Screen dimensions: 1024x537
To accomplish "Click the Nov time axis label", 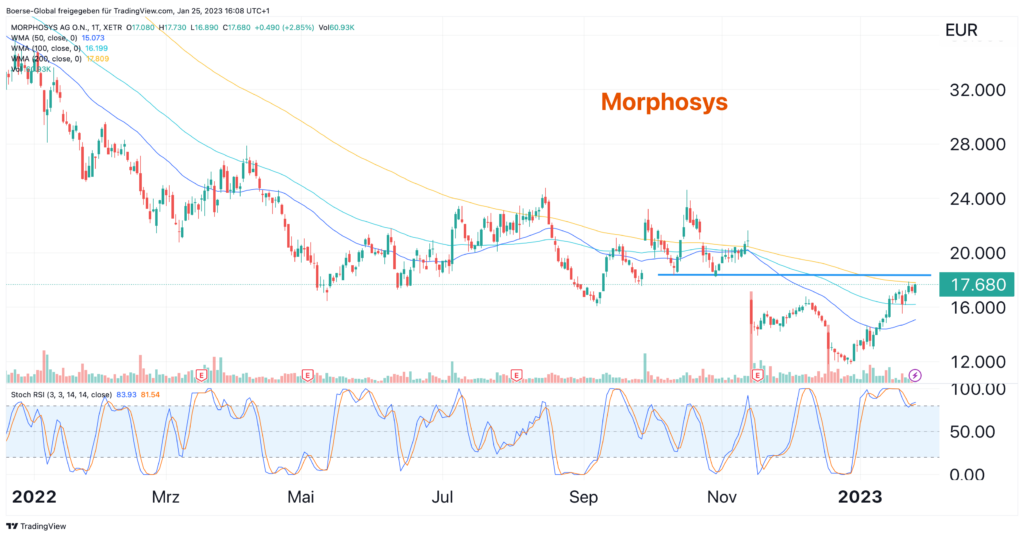I will (722, 497).
